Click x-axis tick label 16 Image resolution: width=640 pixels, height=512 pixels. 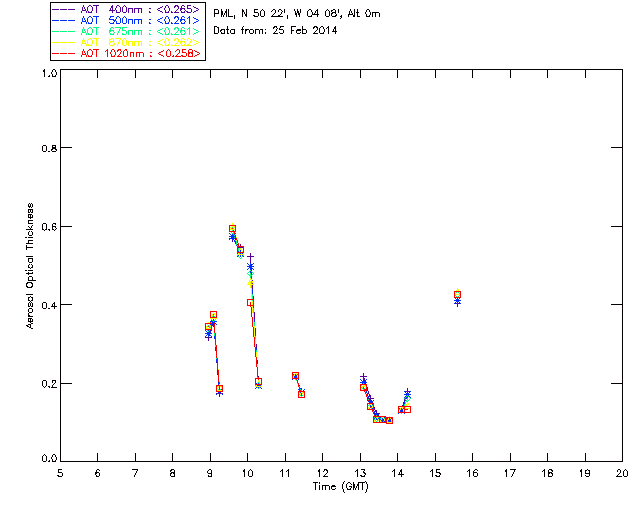[x=473, y=473]
